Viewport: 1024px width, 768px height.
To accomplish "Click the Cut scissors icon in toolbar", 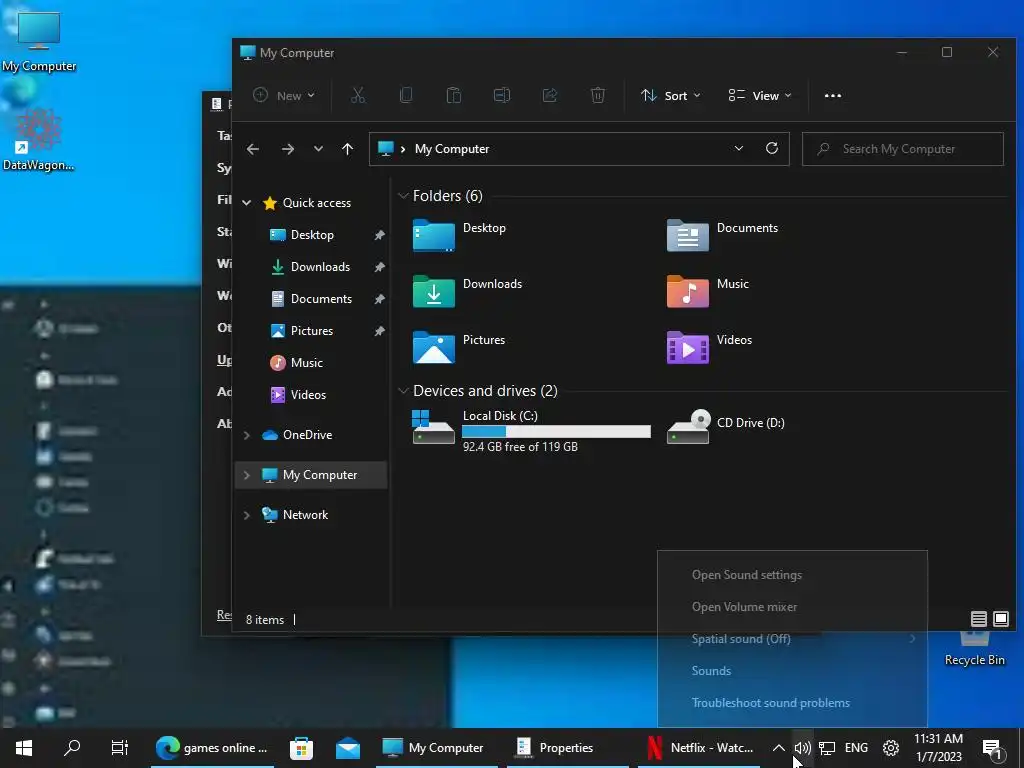I will (x=358, y=95).
